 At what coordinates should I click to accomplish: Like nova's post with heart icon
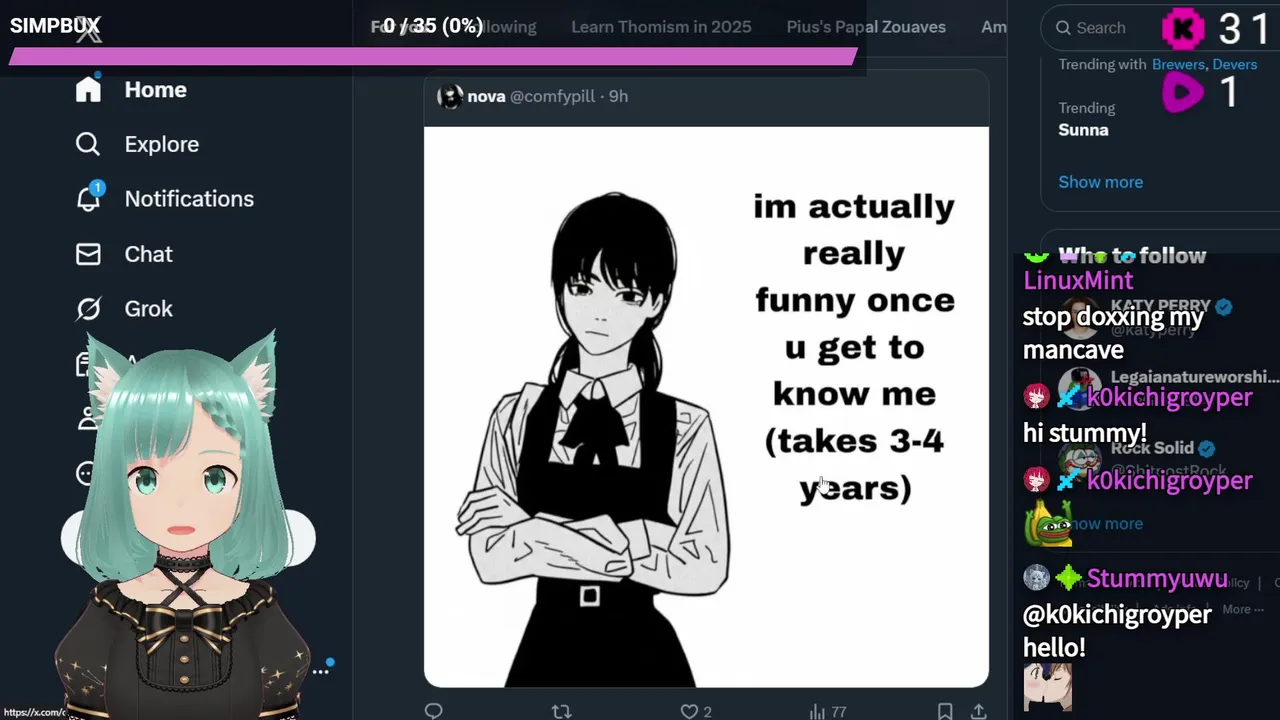[689, 711]
